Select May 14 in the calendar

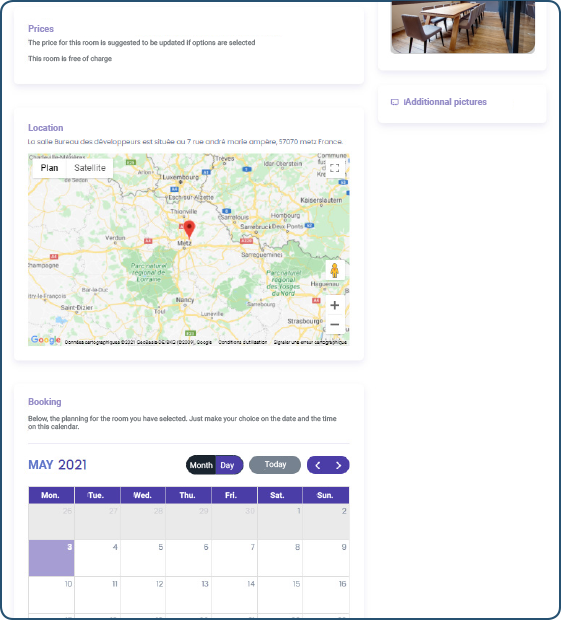(x=234, y=594)
